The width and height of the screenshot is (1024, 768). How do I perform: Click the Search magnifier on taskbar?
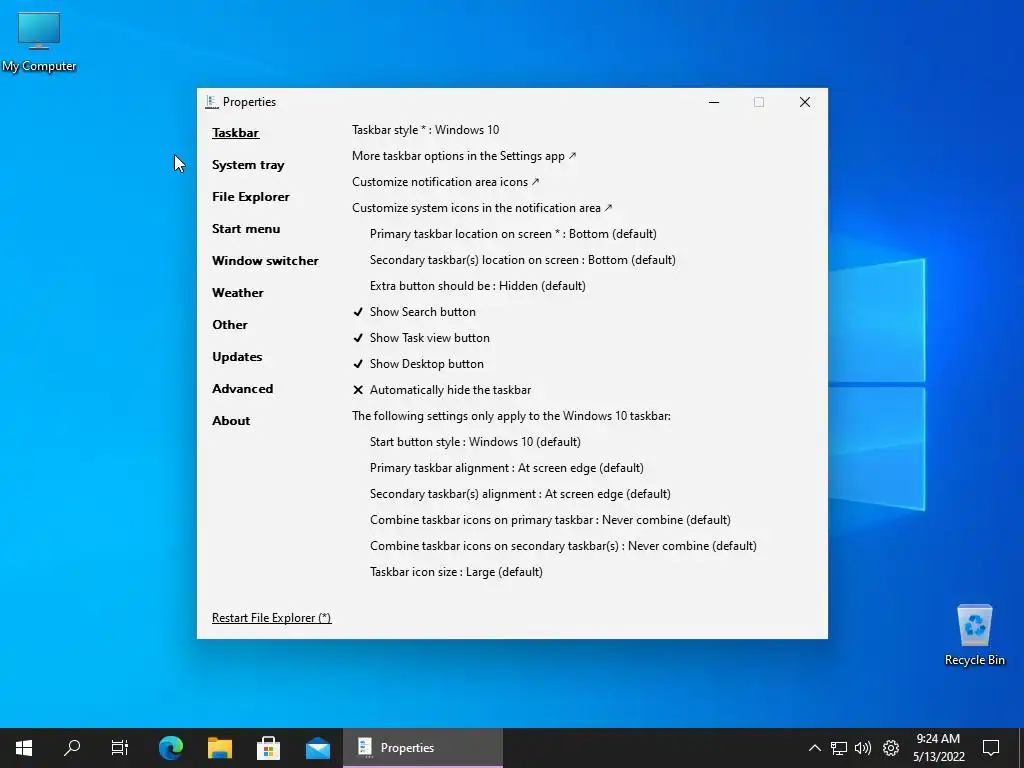[72, 748]
